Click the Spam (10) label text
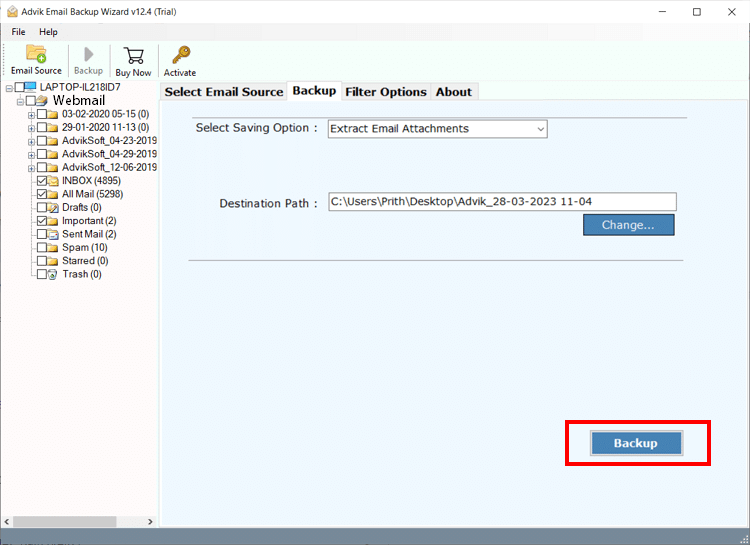750x545 pixels. click(x=85, y=248)
